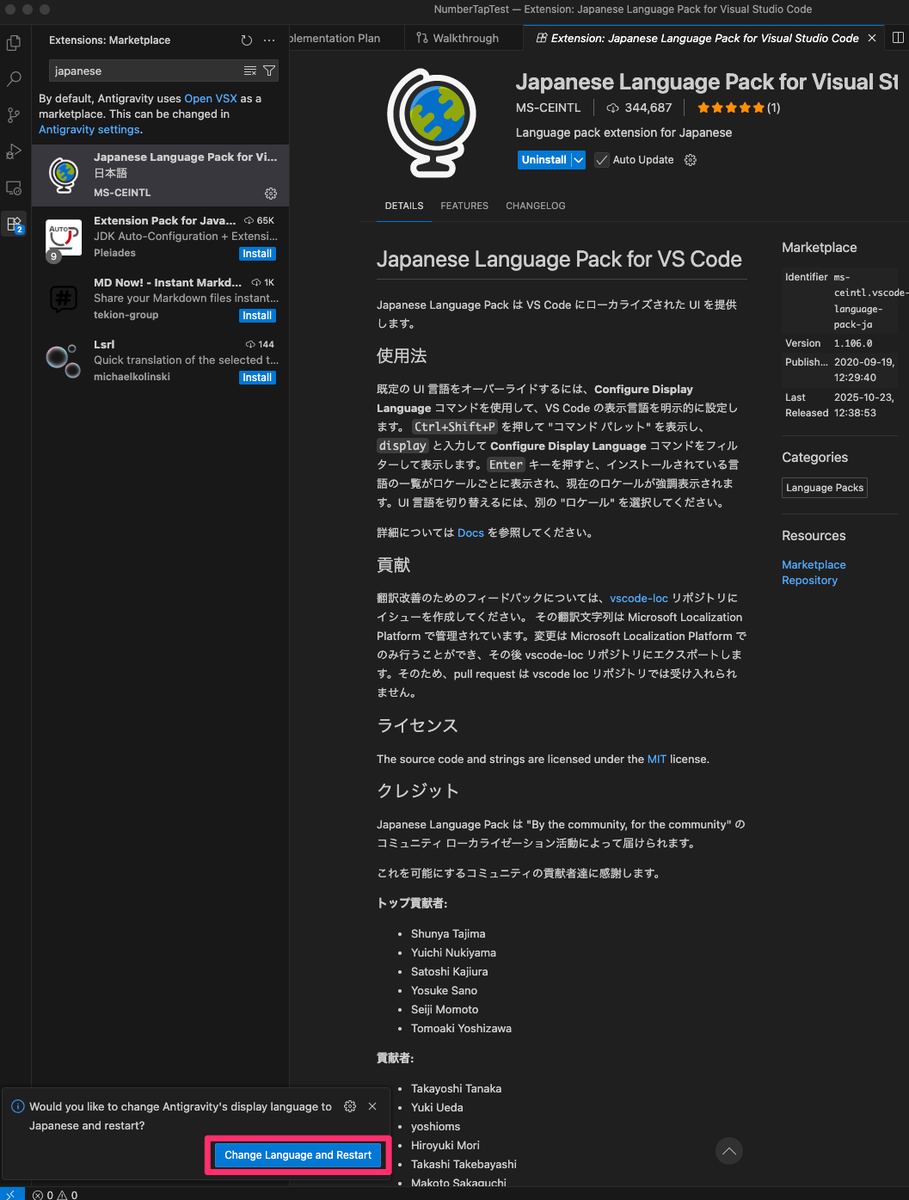
Task: Click the notification's gear icon
Action: pyautogui.click(x=350, y=1107)
